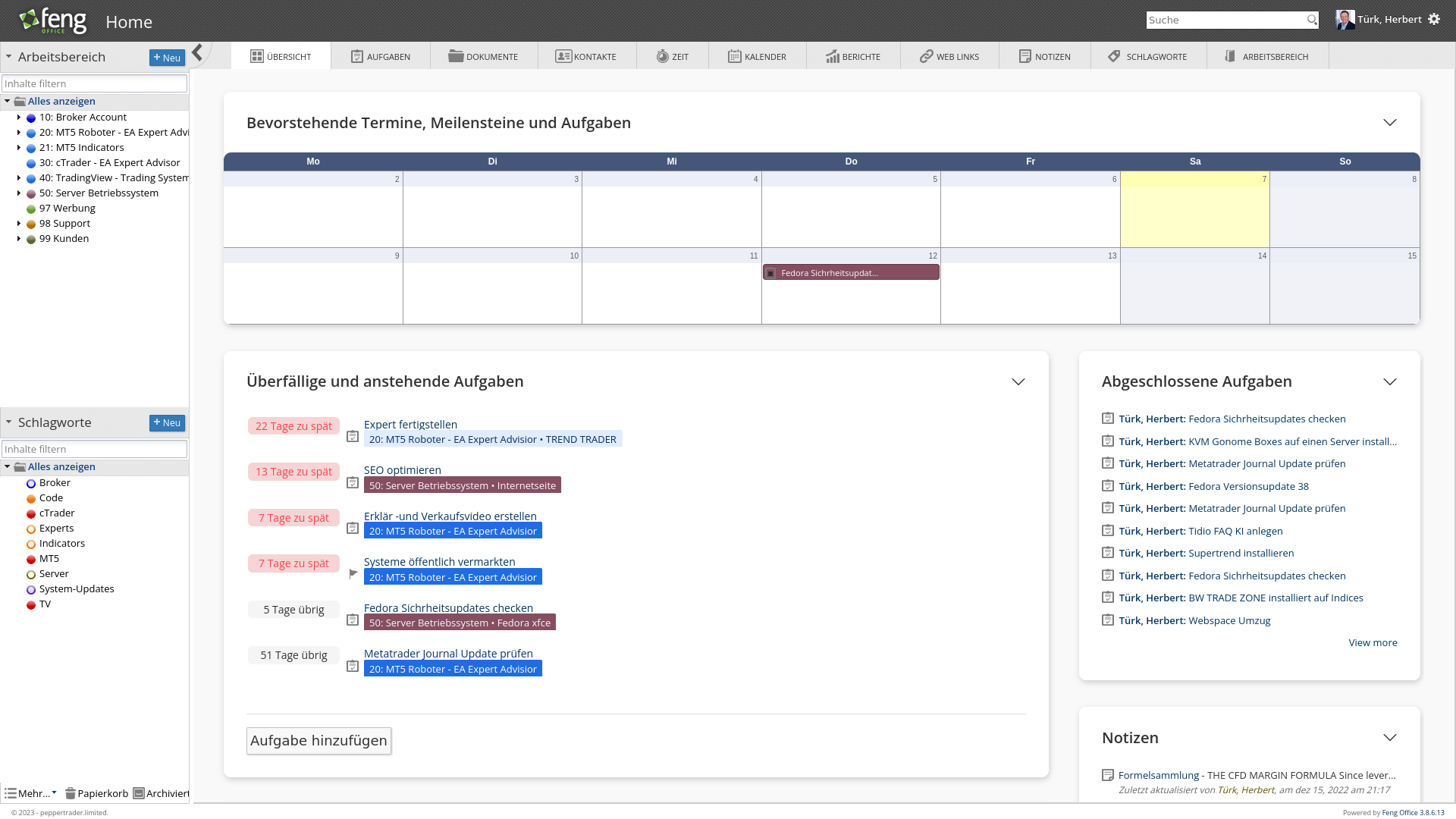Click milestone flag beside Systeme öffentlich vermarkten

(x=353, y=574)
